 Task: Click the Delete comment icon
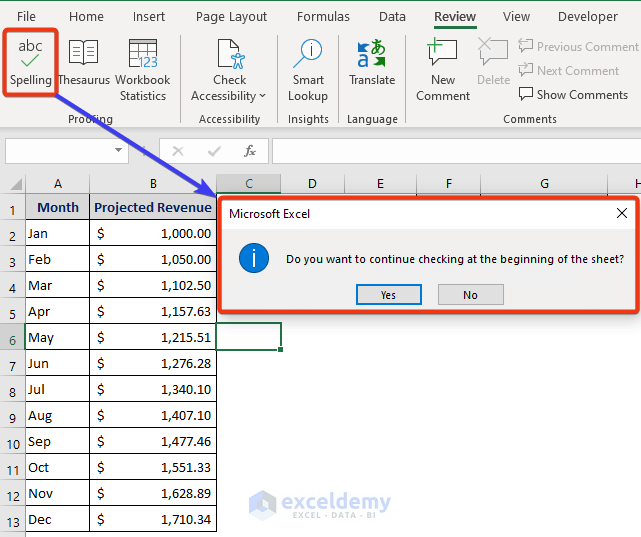(493, 52)
